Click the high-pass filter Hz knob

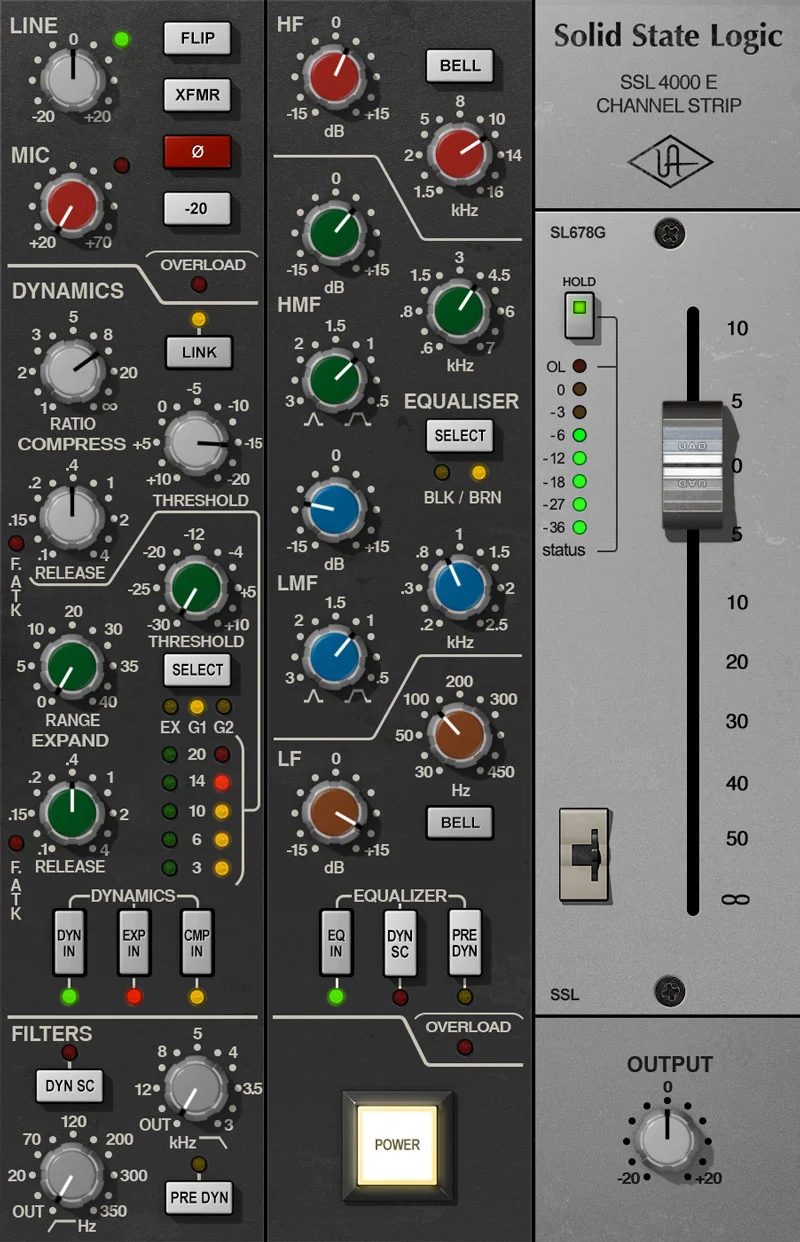pyautogui.click(x=73, y=1174)
